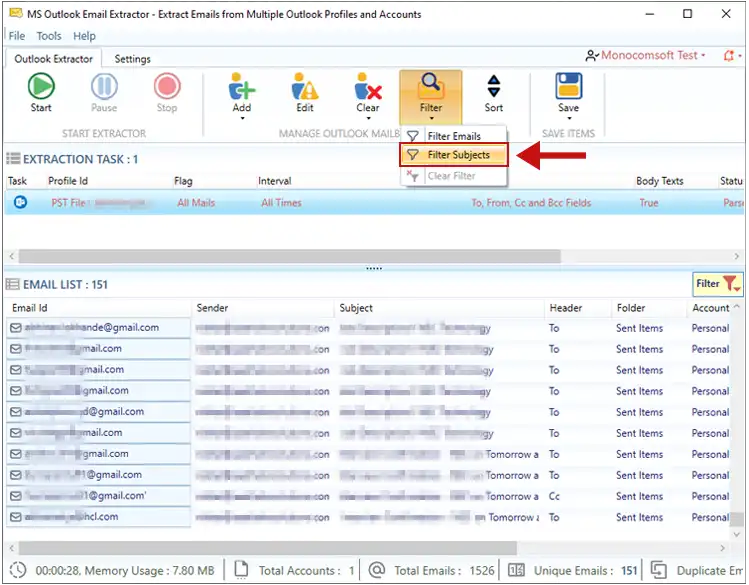Select the email ending d@gmail.com
Screen dimensions: 749x585
pyautogui.click(x=99, y=412)
